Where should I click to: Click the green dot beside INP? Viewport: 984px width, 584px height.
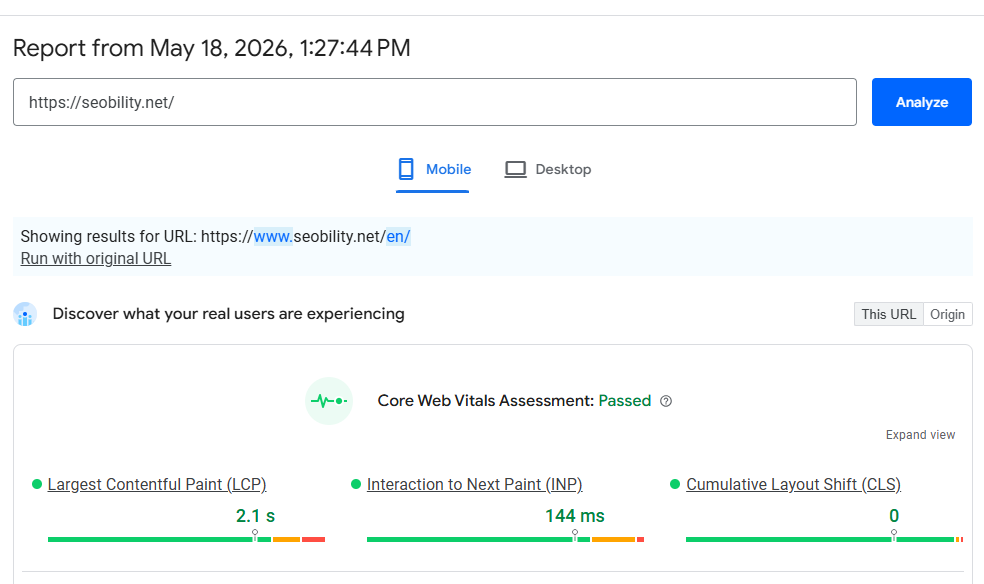pos(356,484)
